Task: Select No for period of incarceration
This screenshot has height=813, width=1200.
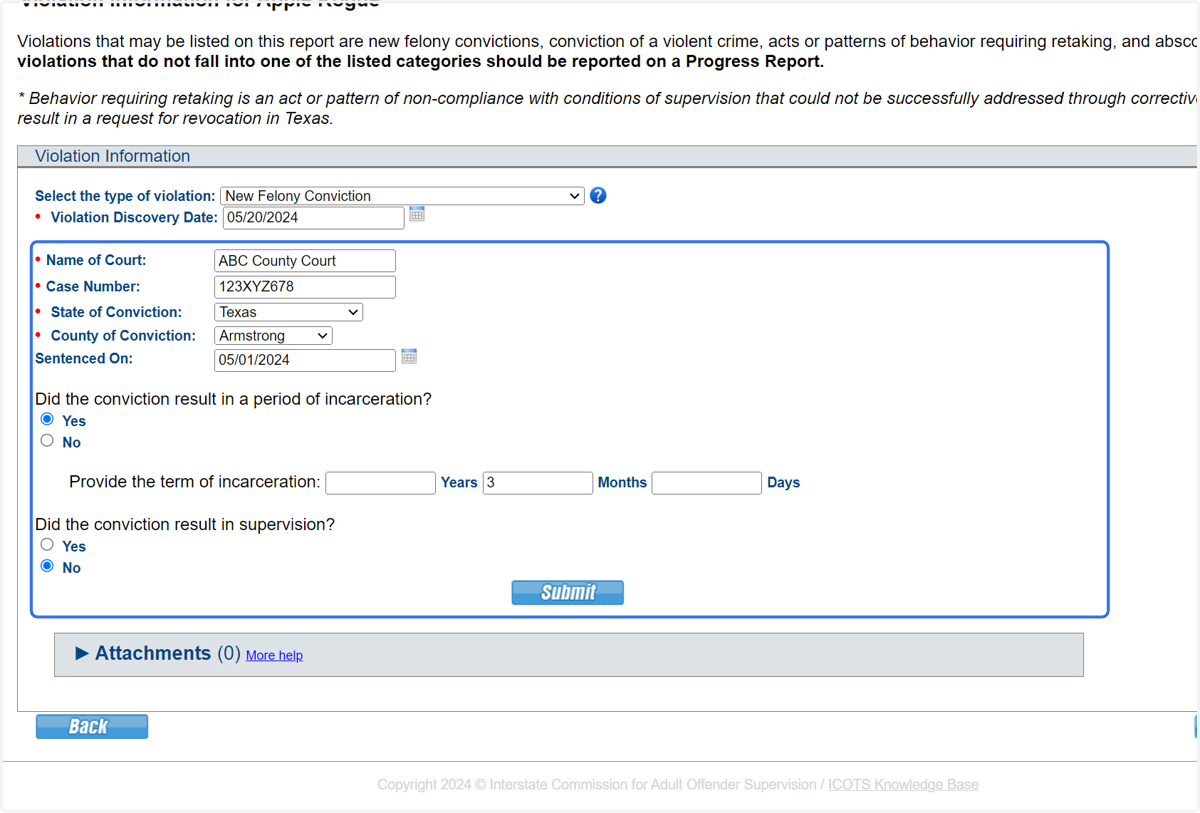Action: click(x=47, y=440)
